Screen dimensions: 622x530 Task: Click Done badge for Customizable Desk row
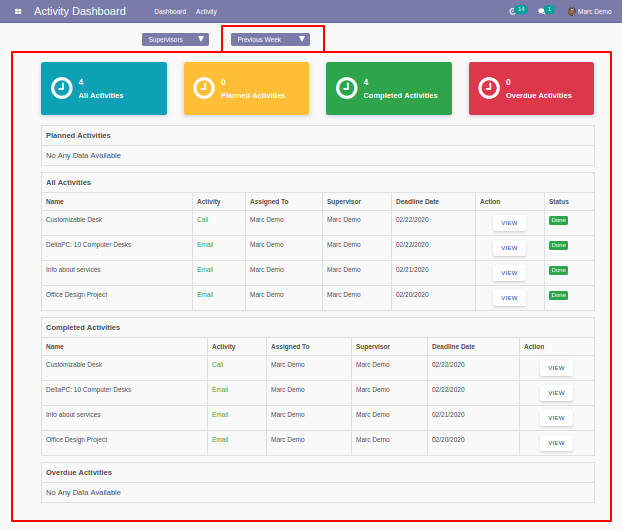pyautogui.click(x=558, y=220)
